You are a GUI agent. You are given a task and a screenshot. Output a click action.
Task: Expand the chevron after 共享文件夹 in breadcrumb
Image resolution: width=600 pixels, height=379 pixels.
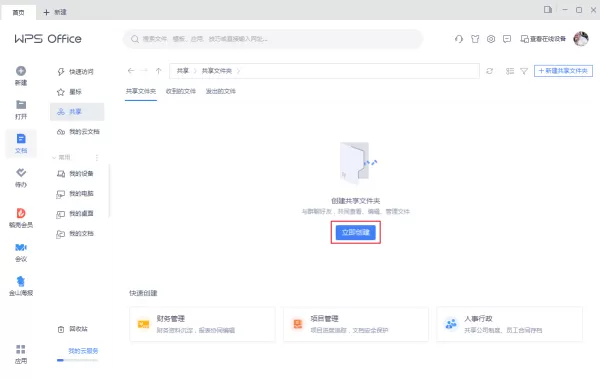238,71
